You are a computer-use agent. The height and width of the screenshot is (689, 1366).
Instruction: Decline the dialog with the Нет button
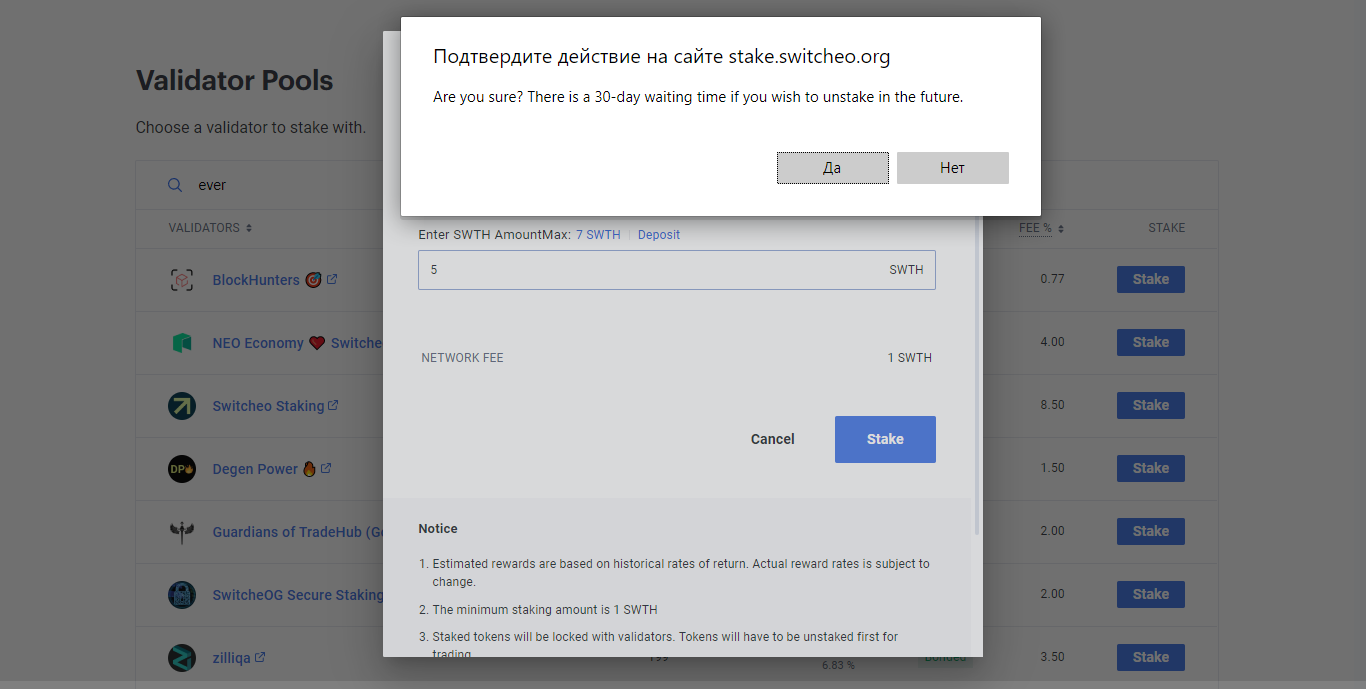point(952,168)
